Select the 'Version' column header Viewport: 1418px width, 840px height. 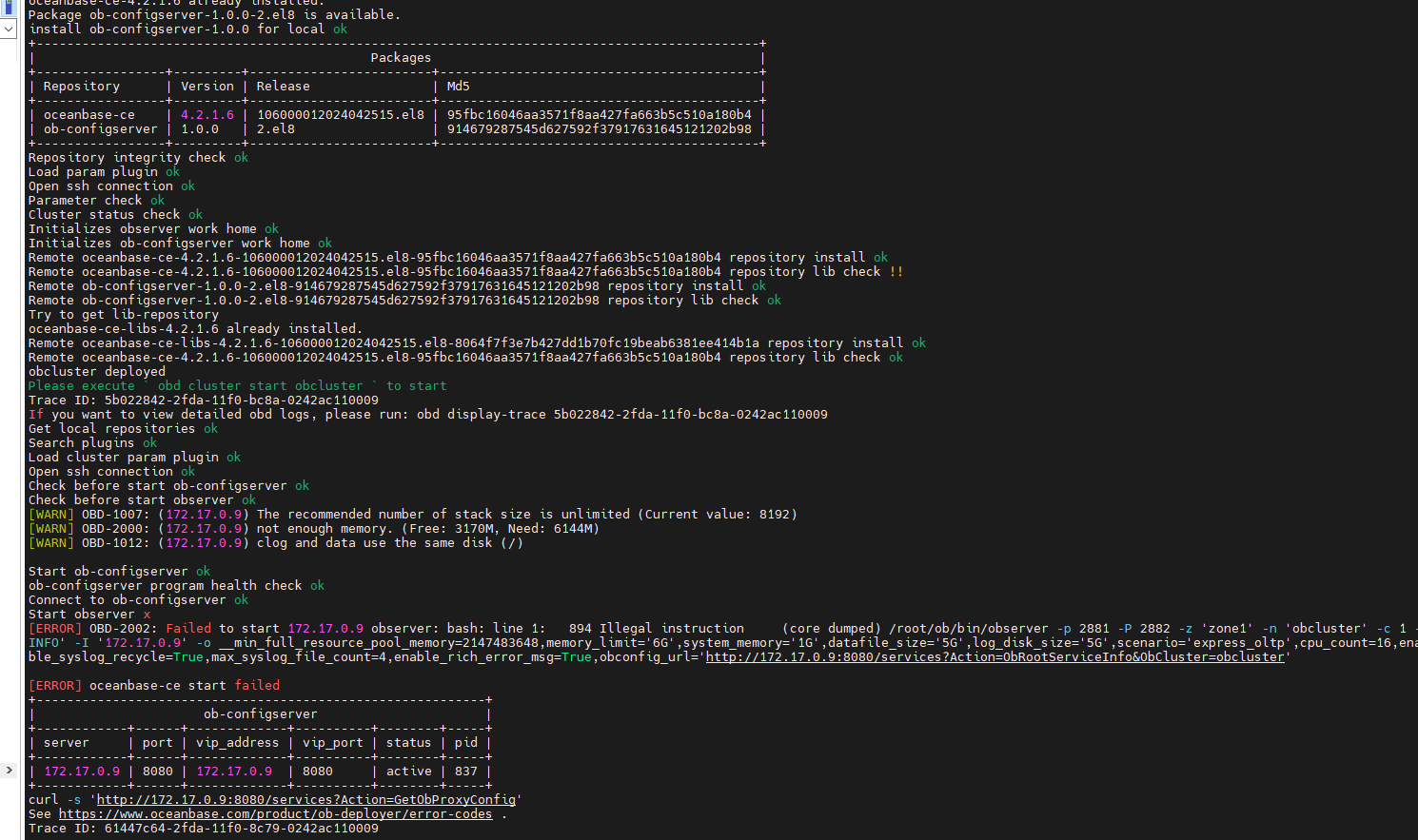click(x=207, y=87)
